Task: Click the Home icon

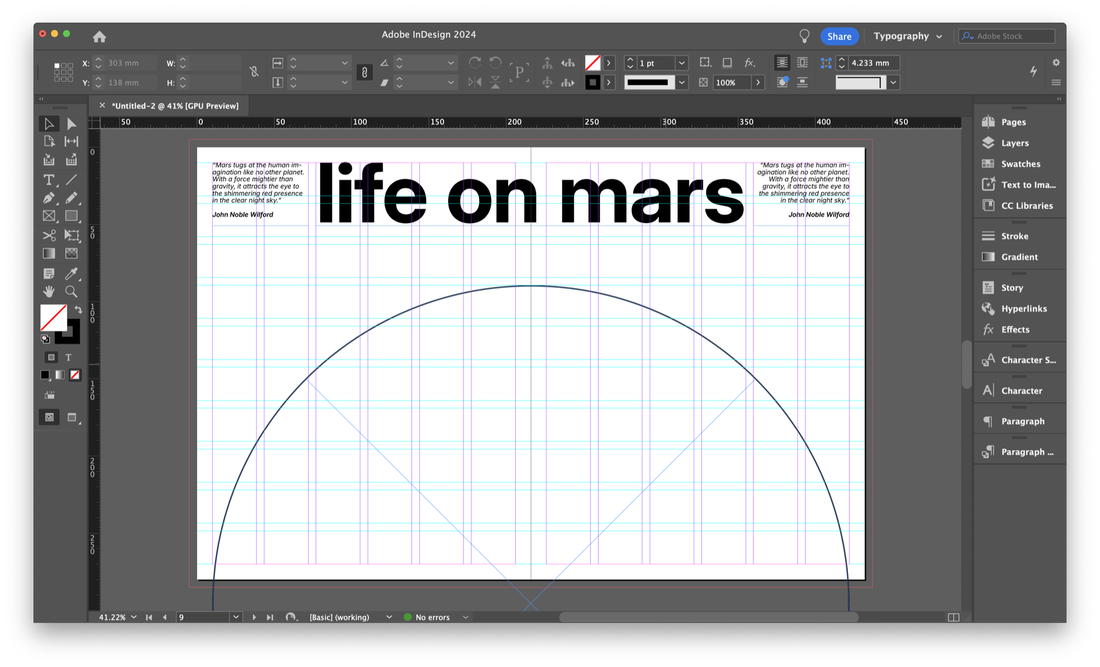Action: pos(100,36)
